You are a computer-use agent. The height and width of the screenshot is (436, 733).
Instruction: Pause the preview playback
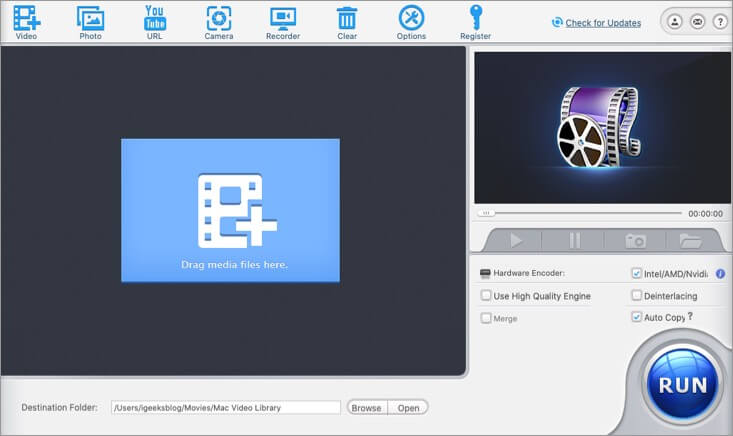tap(575, 241)
